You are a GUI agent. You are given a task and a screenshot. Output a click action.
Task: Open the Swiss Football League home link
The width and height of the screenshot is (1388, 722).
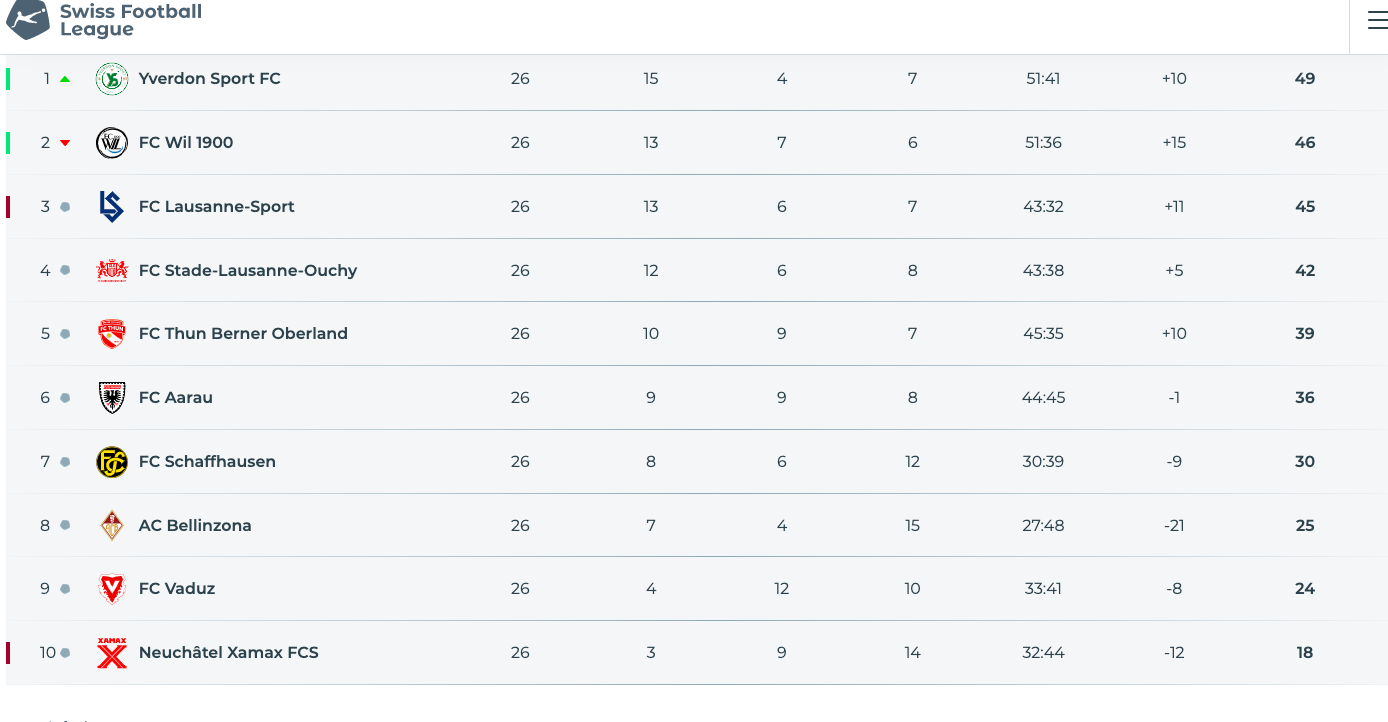point(105,20)
